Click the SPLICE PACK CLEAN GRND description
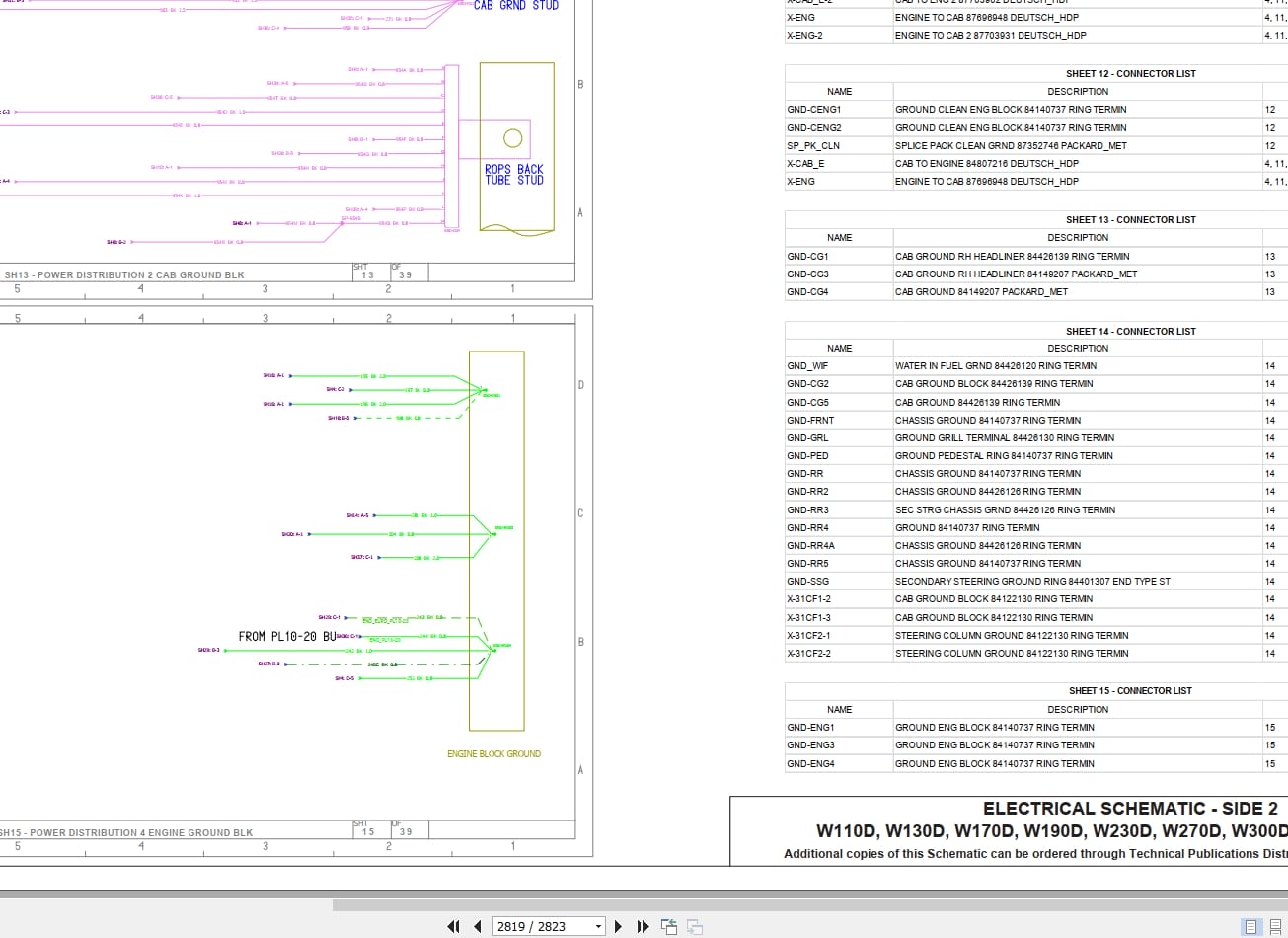 click(1011, 145)
